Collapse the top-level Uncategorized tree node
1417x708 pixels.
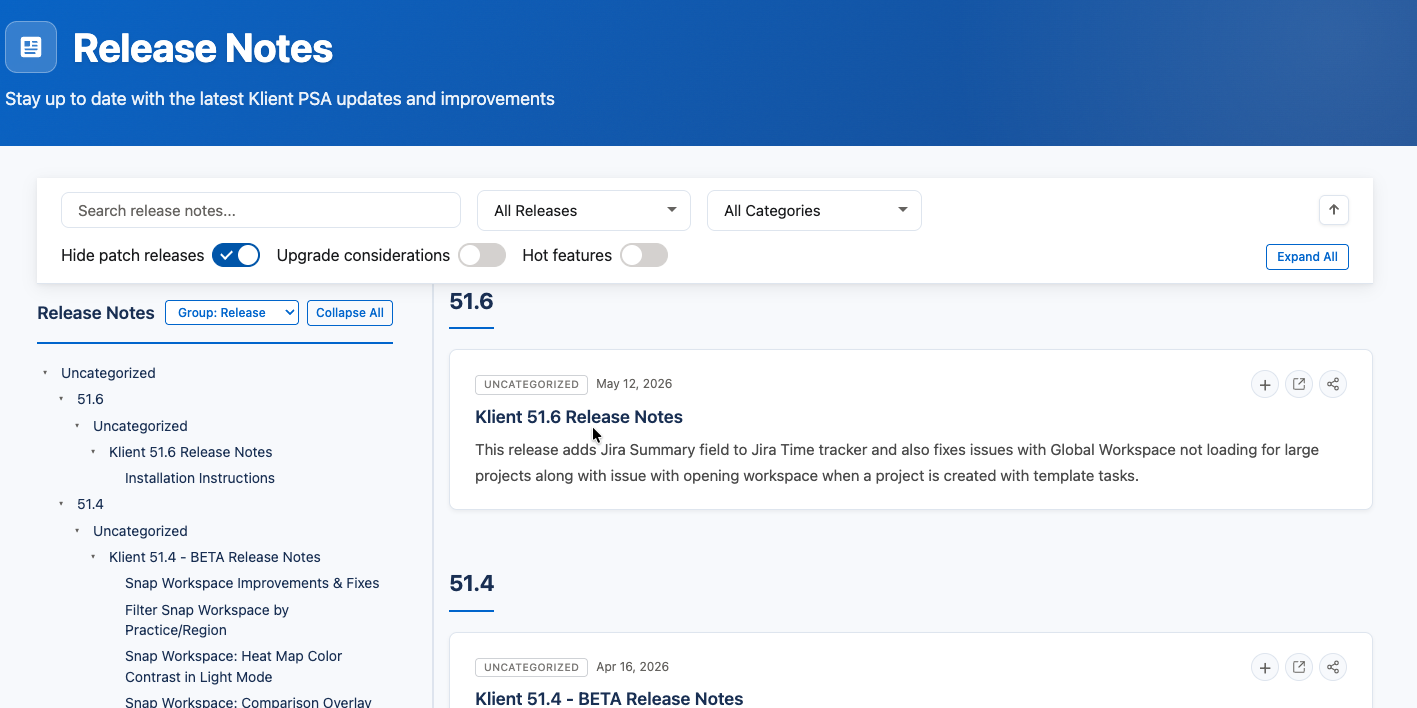45,373
